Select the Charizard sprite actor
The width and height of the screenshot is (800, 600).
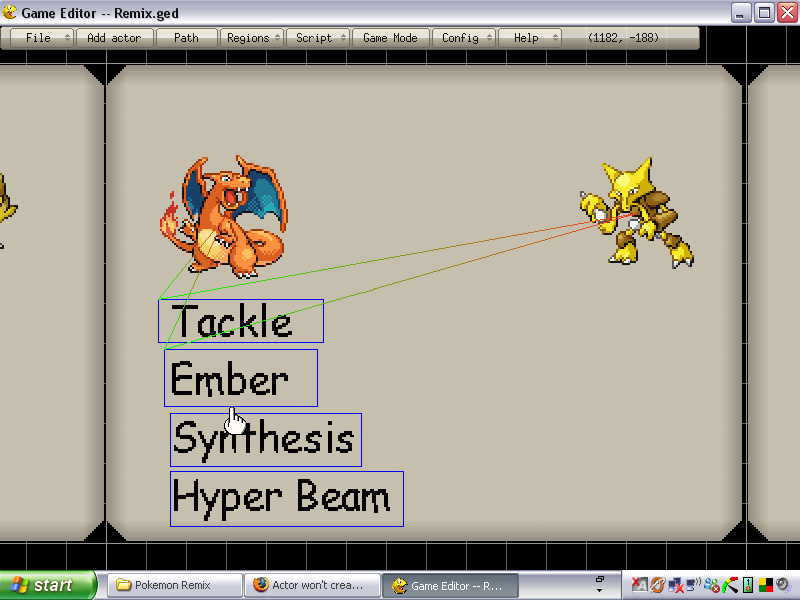223,217
